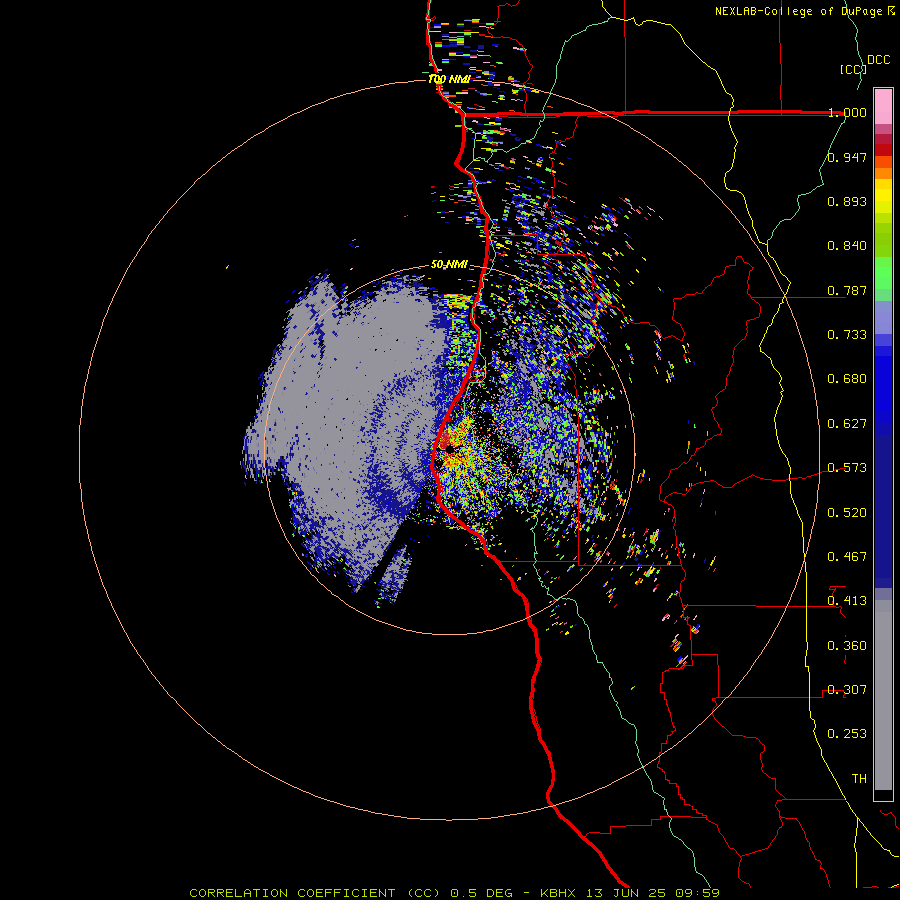Viewport: 900px width, 900px height.
Task: Select the 0.947 scale value
Action: click(847, 157)
